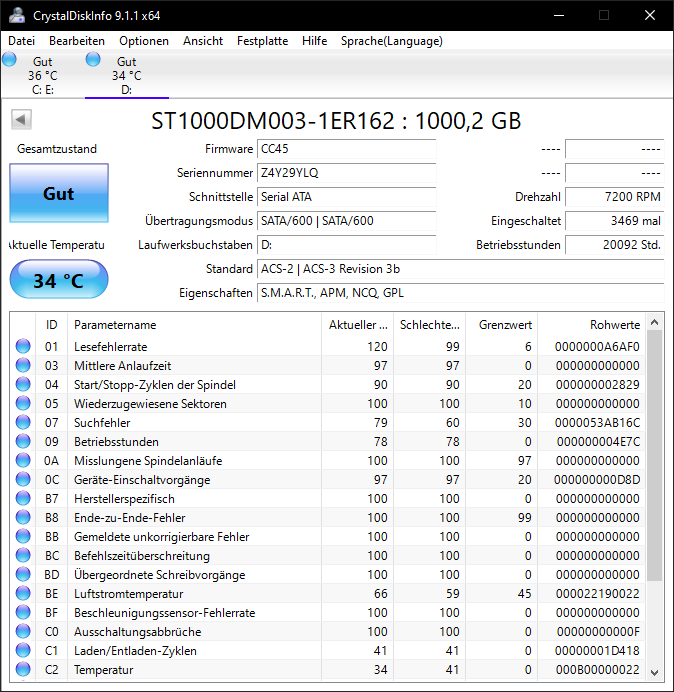Click the Aktueller column header
Viewport: 674px width, 692px height.
[358, 325]
